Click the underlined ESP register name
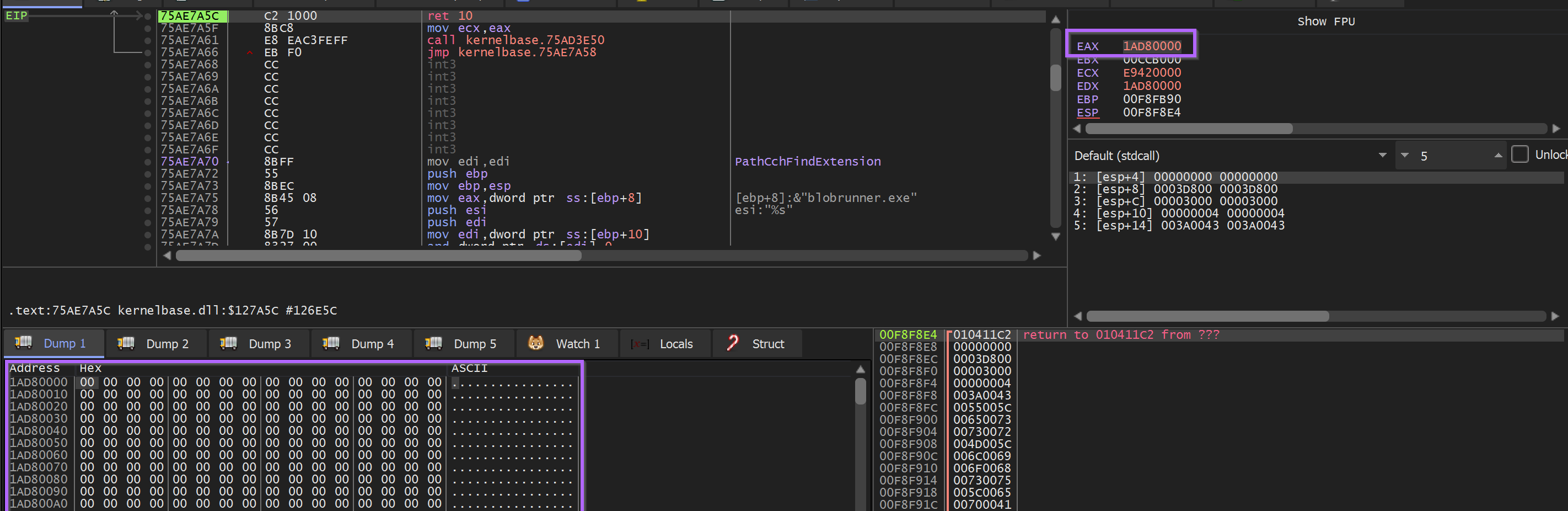 point(1087,113)
